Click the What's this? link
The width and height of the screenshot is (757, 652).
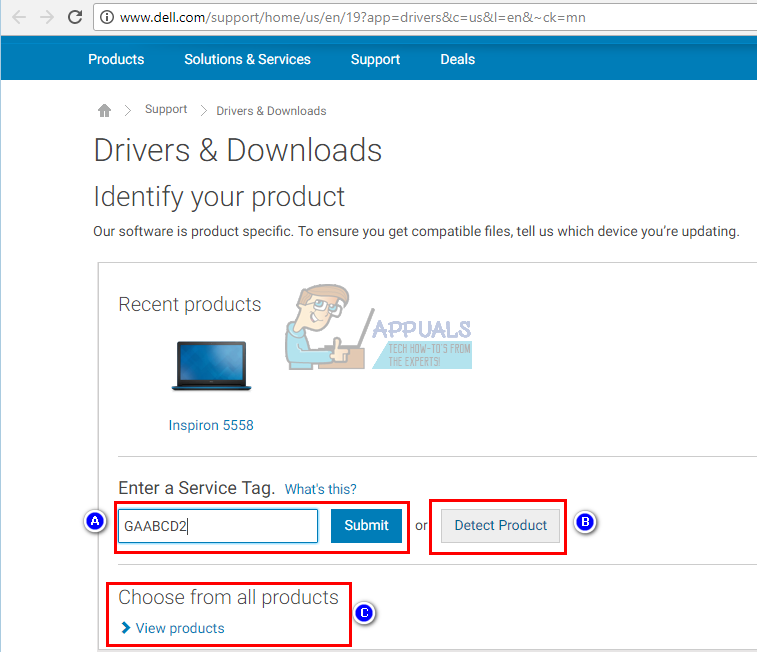click(321, 489)
